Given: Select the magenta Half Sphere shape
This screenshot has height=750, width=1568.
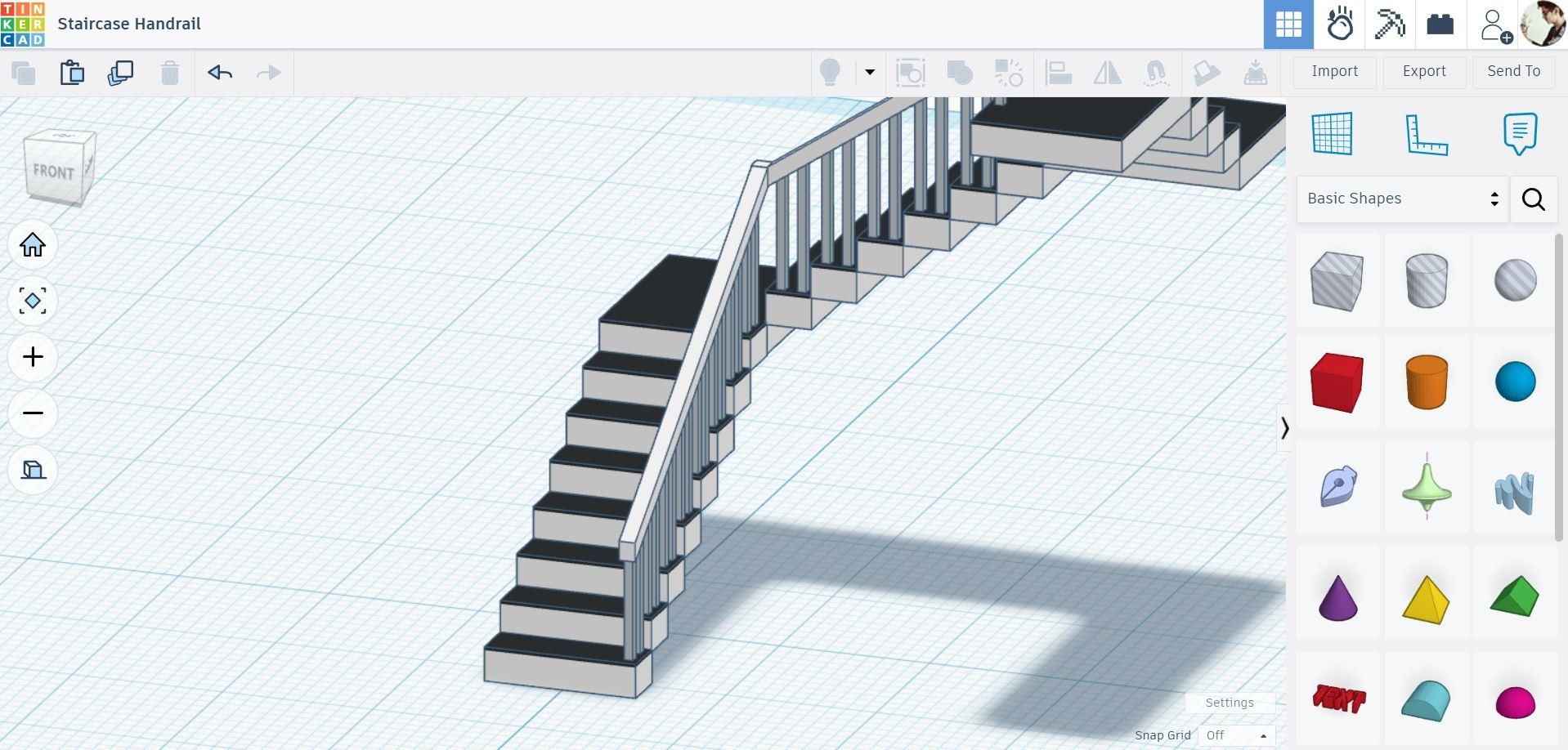Looking at the screenshot, I should [1515, 703].
